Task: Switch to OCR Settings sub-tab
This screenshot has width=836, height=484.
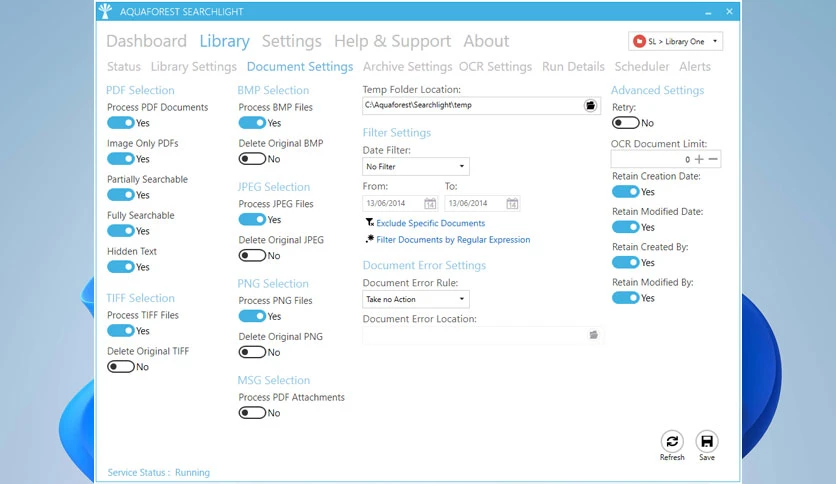Action: coord(495,67)
